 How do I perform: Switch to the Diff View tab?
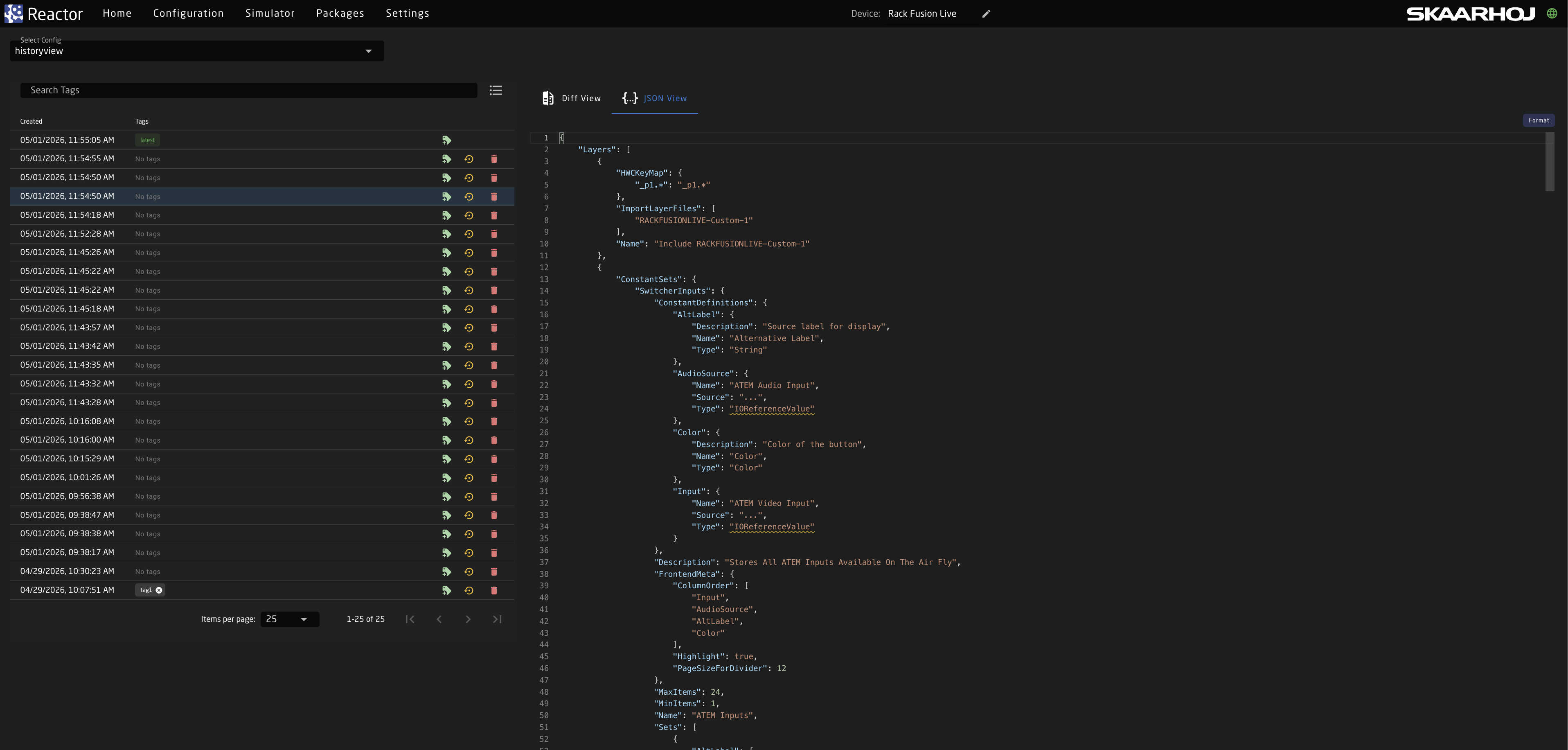click(x=571, y=98)
